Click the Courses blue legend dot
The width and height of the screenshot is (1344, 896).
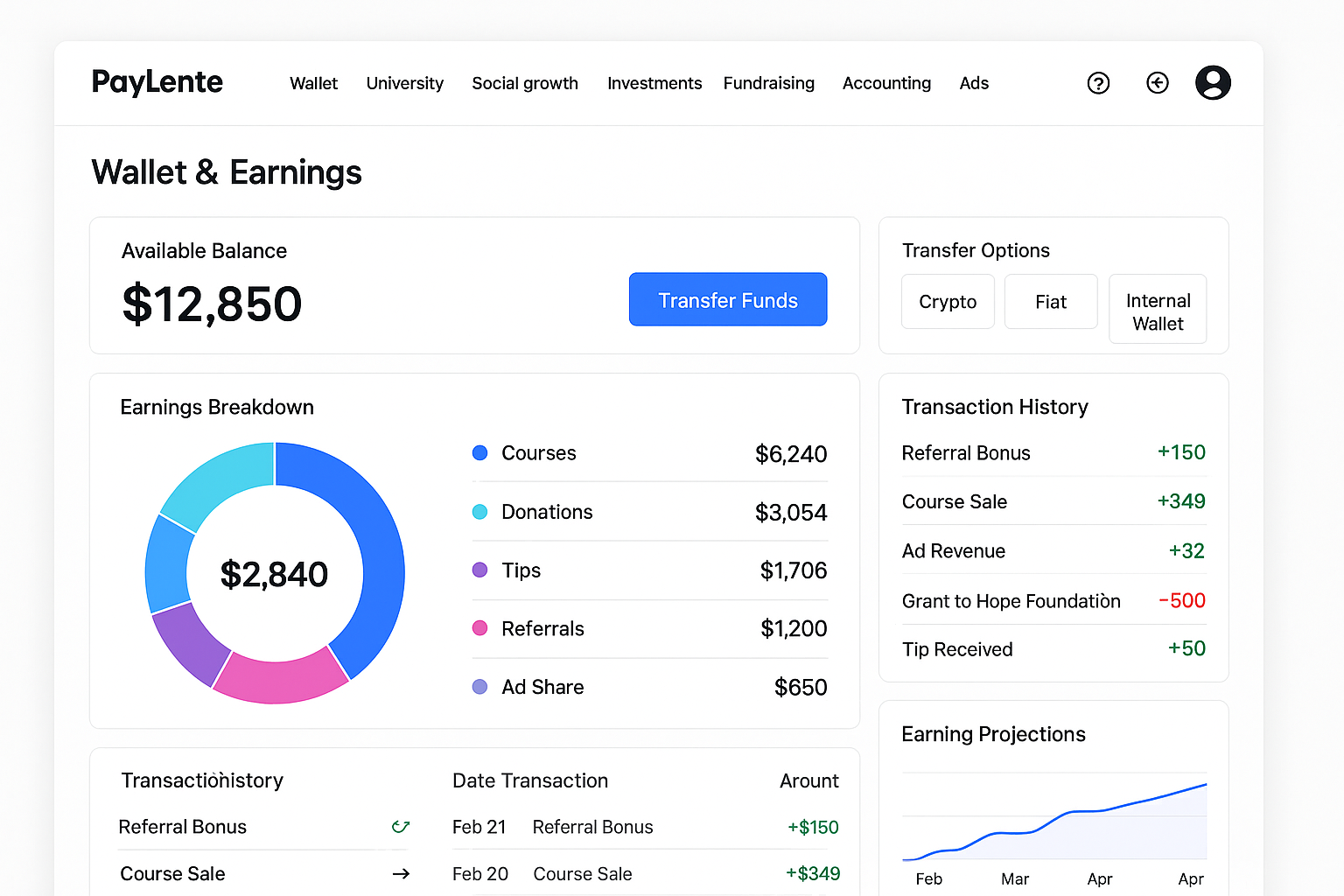479,452
